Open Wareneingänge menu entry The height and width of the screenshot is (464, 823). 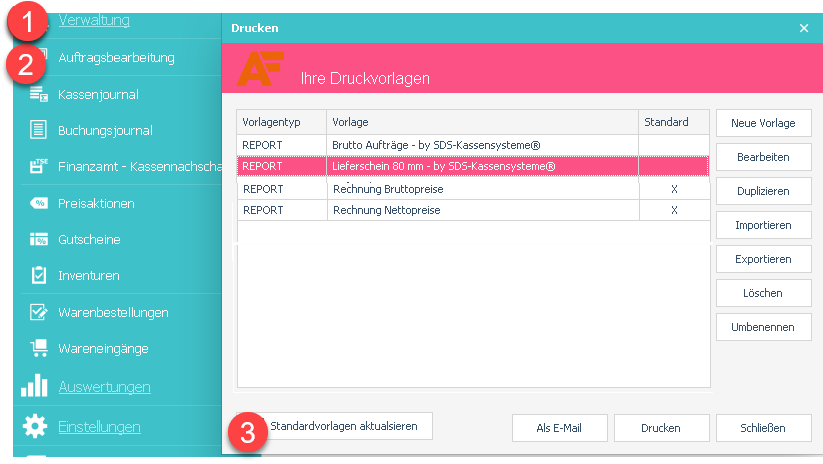(x=103, y=349)
